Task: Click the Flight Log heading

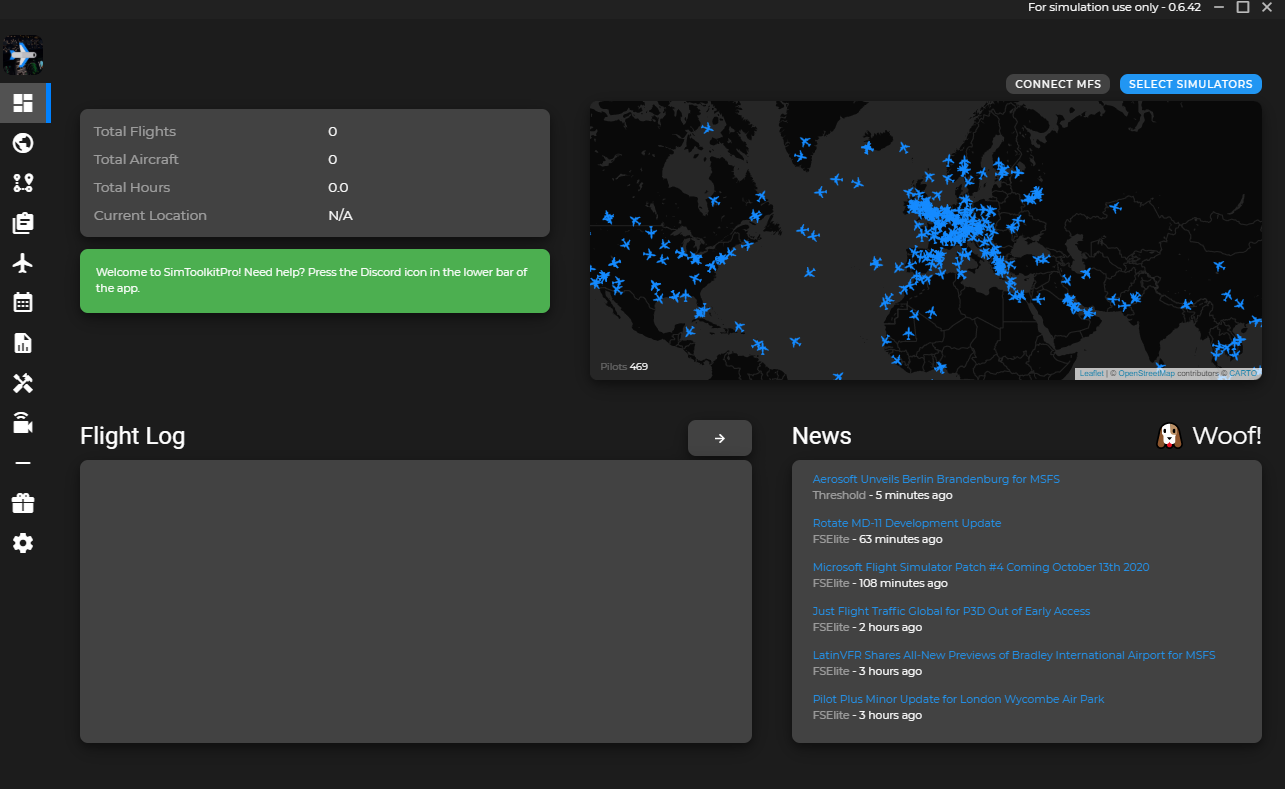Action: coord(132,436)
